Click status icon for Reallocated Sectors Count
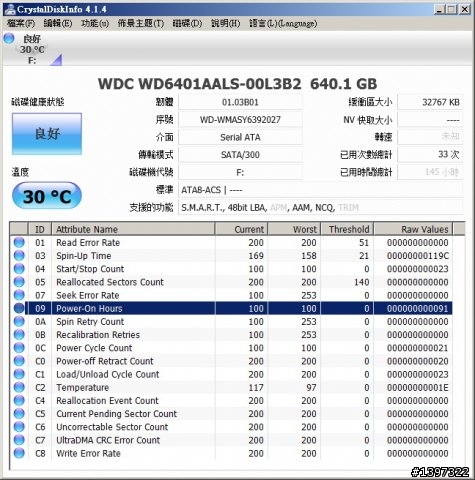This screenshot has width=475, height=480. (19, 282)
